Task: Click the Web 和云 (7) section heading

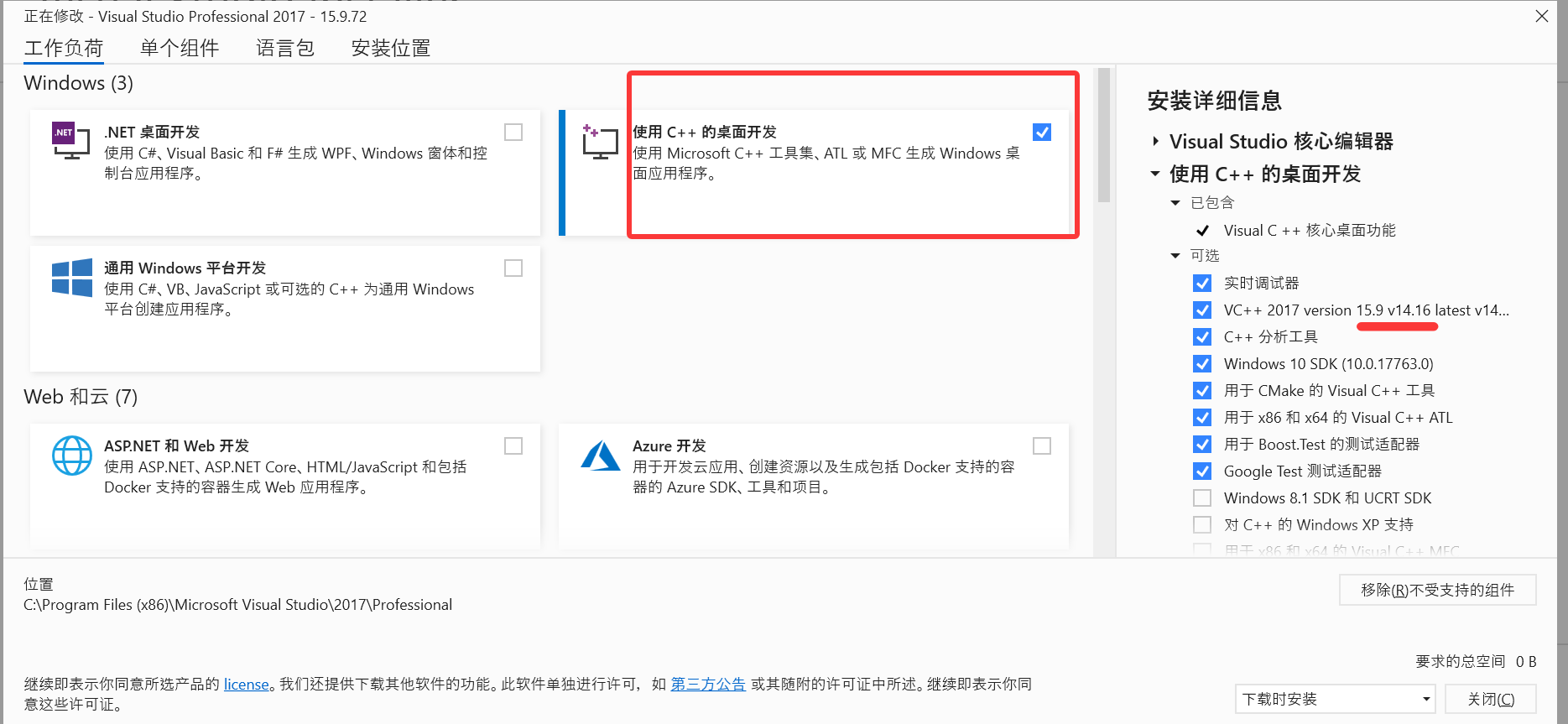Action: (81, 397)
